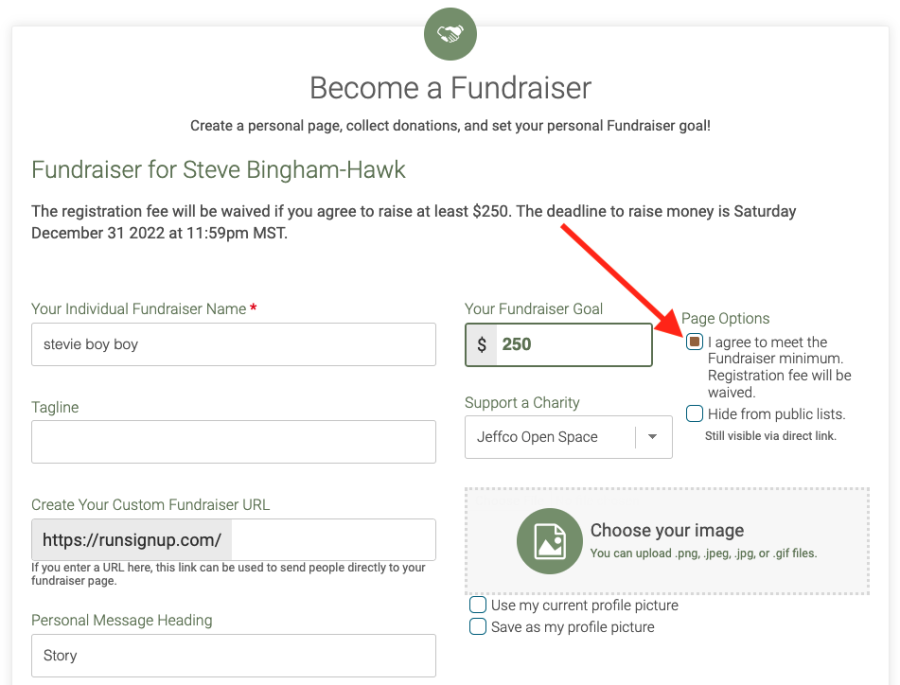Click the https://runsignup.com/ URL prefix
The height and width of the screenshot is (685, 900).
tap(132, 540)
